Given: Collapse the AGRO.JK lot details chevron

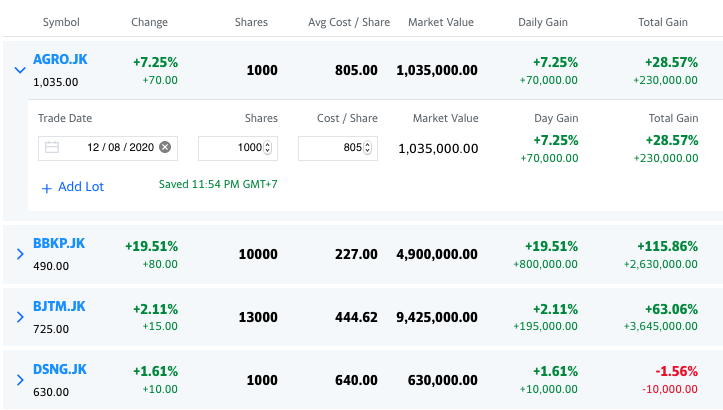Looking at the screenshot, I should 19,70.
